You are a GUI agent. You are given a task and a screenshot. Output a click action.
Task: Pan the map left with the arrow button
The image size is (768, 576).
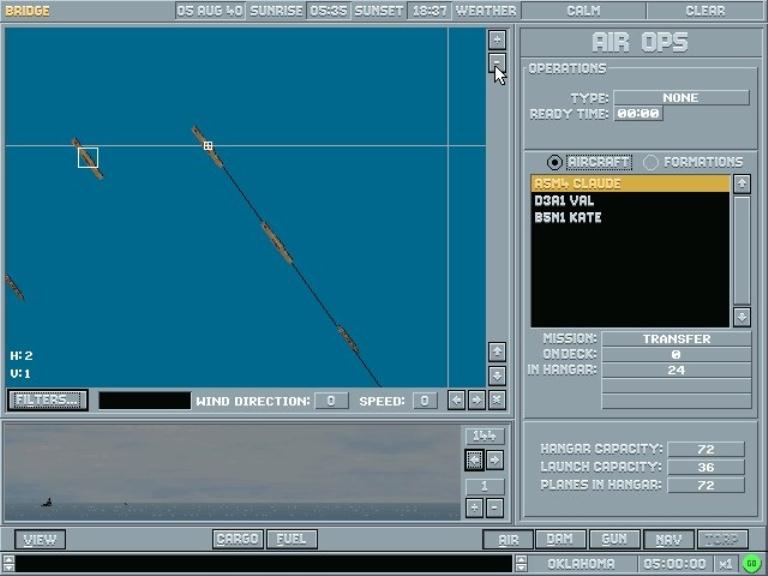tap(456, 400)
